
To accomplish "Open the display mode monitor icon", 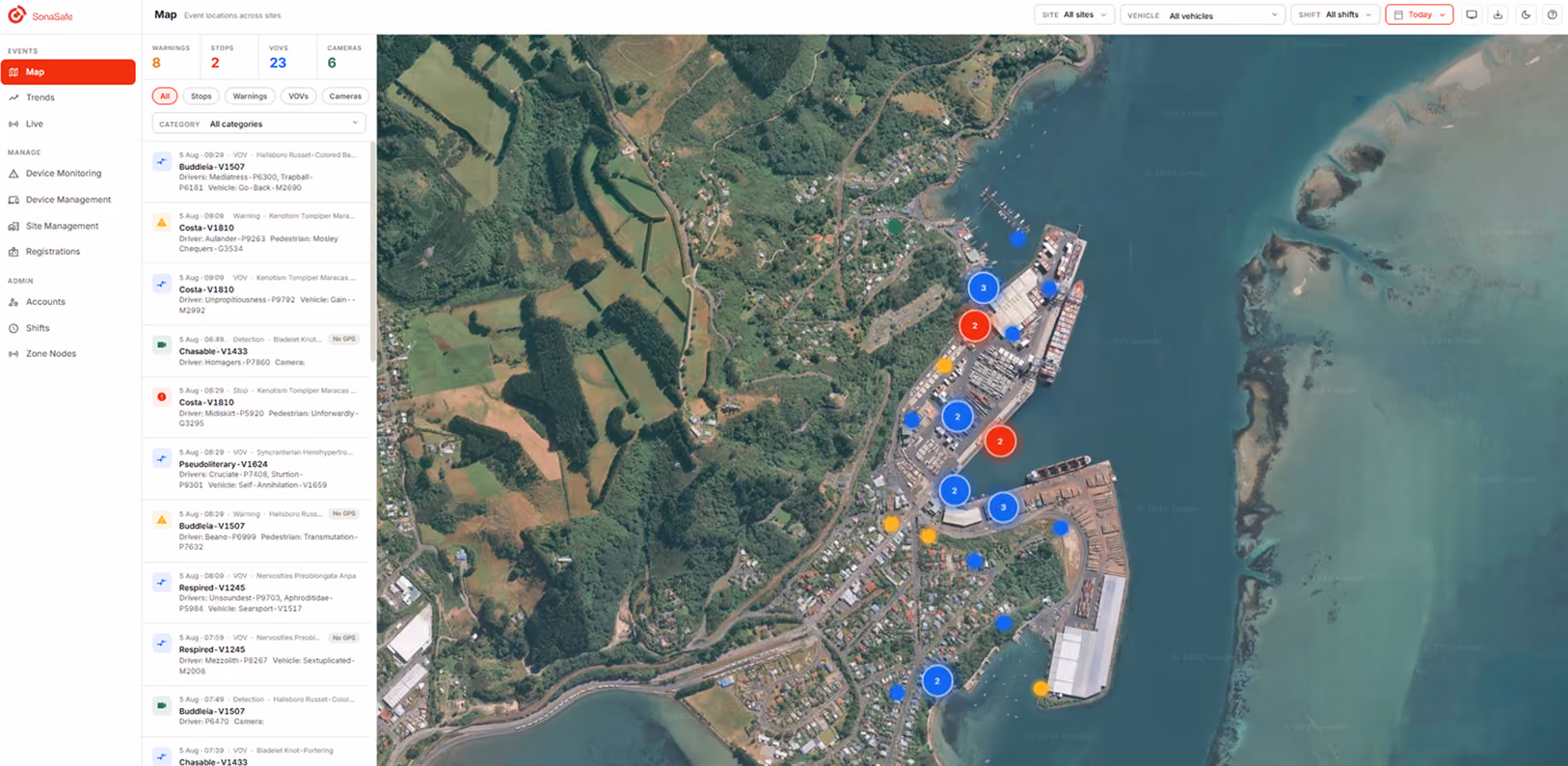I will (x=1472, y=14).
